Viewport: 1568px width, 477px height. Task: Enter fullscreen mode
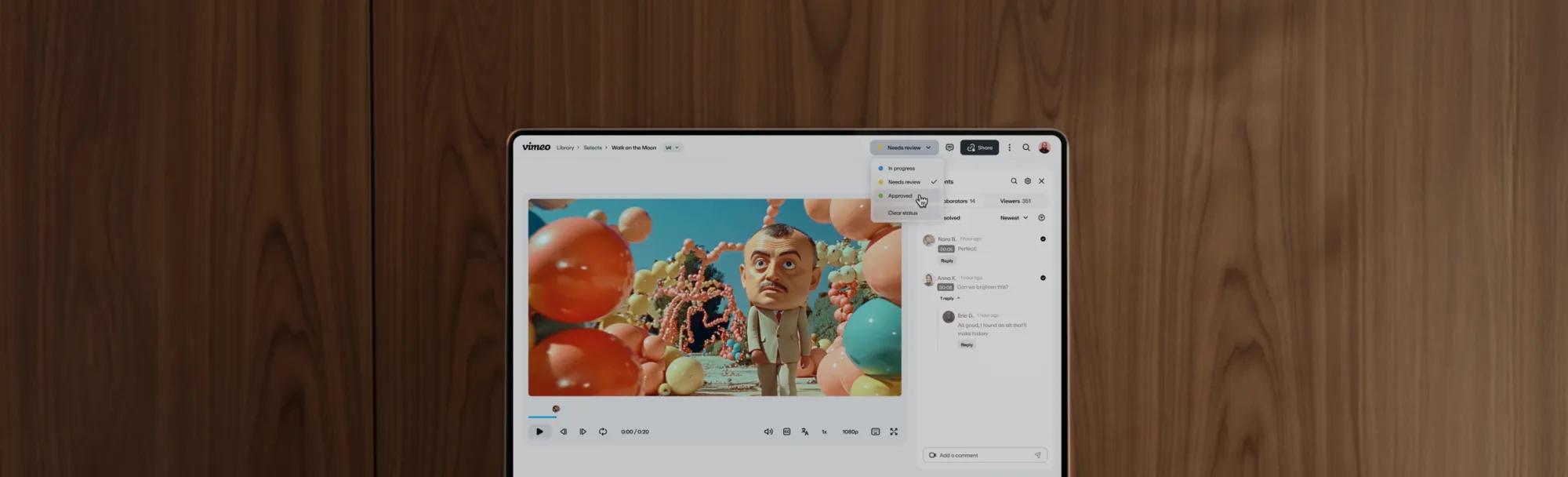(894, 431)
